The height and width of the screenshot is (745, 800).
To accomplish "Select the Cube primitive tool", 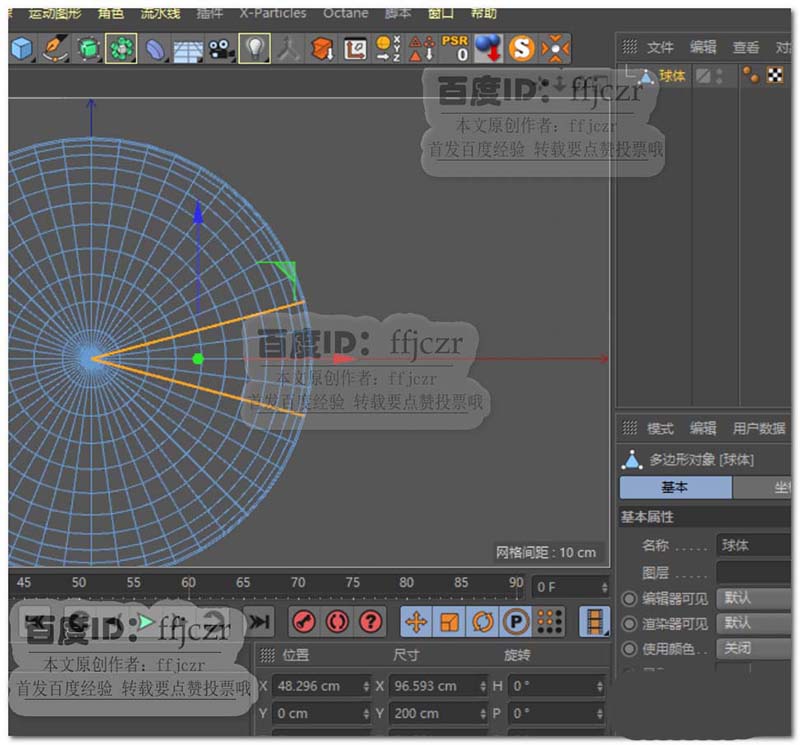I will point(22,49).
